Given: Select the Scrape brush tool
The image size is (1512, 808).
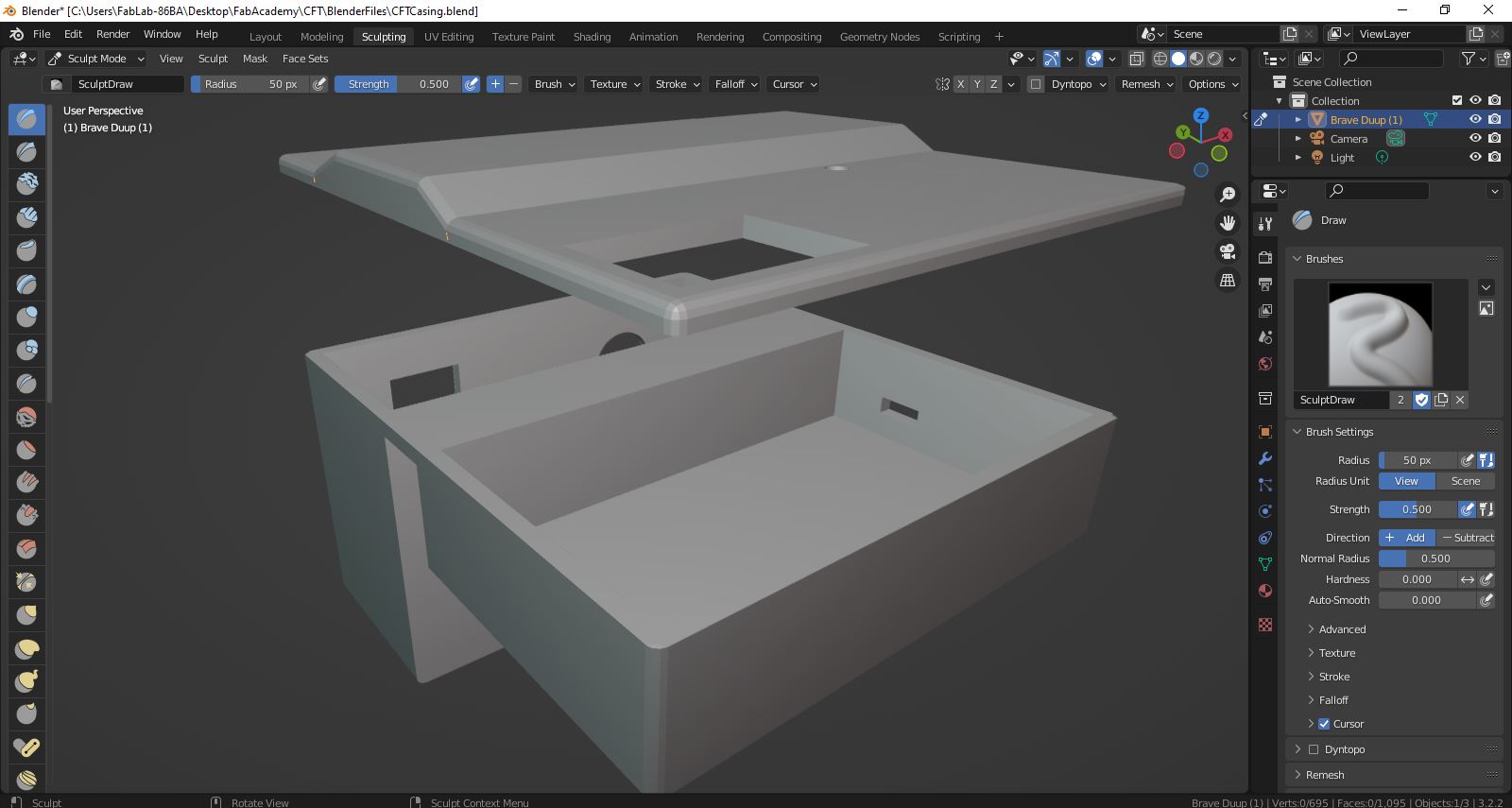Looking at the screenshot, I should (26, 515).
